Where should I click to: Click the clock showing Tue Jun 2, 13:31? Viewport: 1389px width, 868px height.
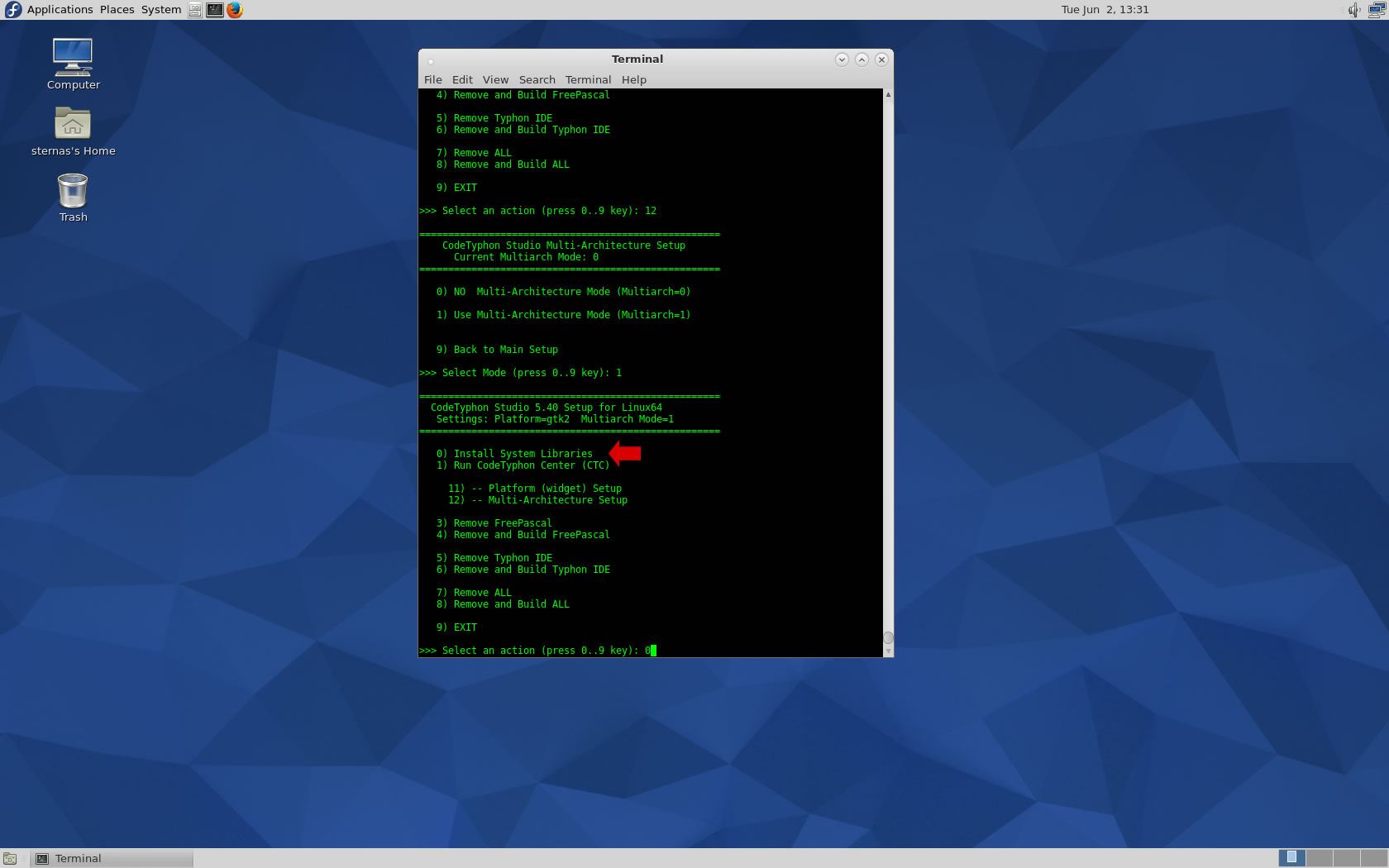click(1105, 10)
